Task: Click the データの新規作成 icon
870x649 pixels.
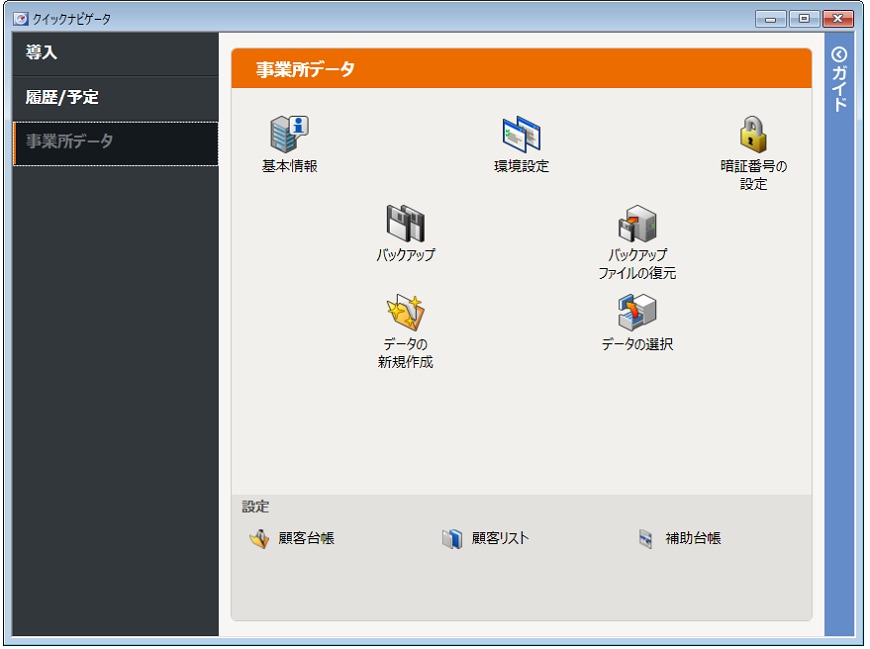Action: pyautogui.click(x=405, y=313)
